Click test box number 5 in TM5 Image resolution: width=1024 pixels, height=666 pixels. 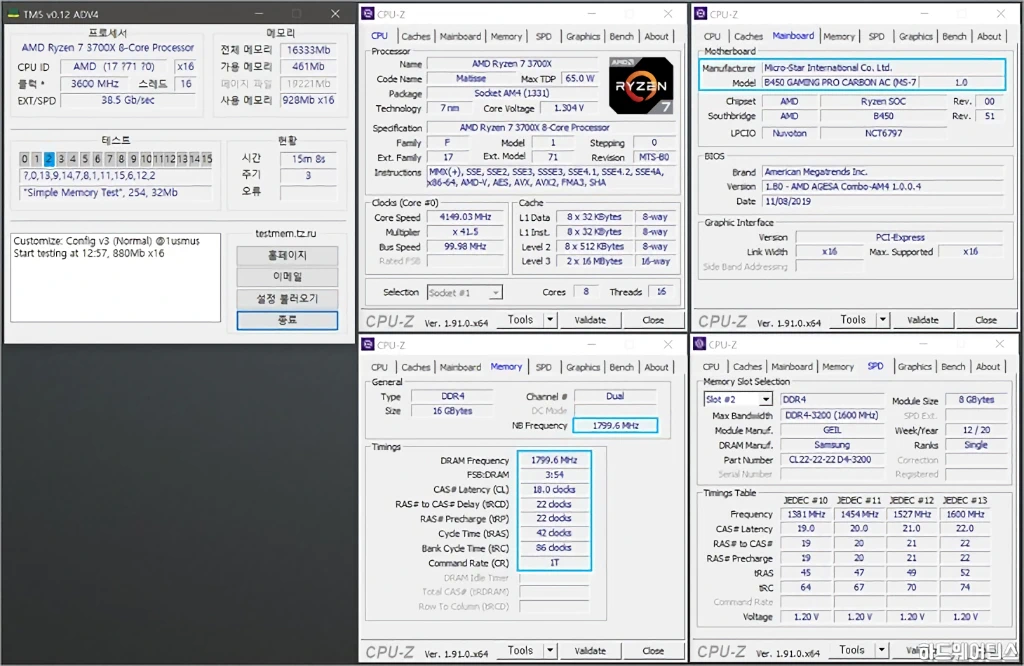click(x=85, y=159)
